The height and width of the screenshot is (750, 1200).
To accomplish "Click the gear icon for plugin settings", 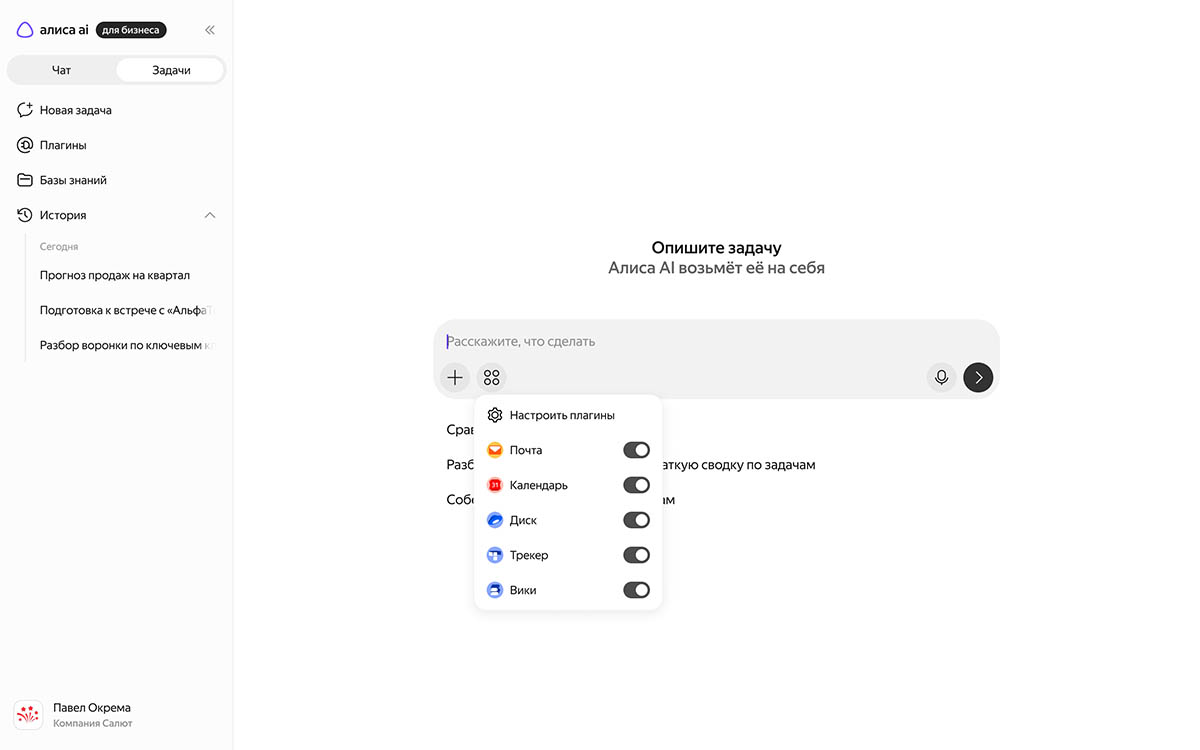I will (x=494, y=415).
